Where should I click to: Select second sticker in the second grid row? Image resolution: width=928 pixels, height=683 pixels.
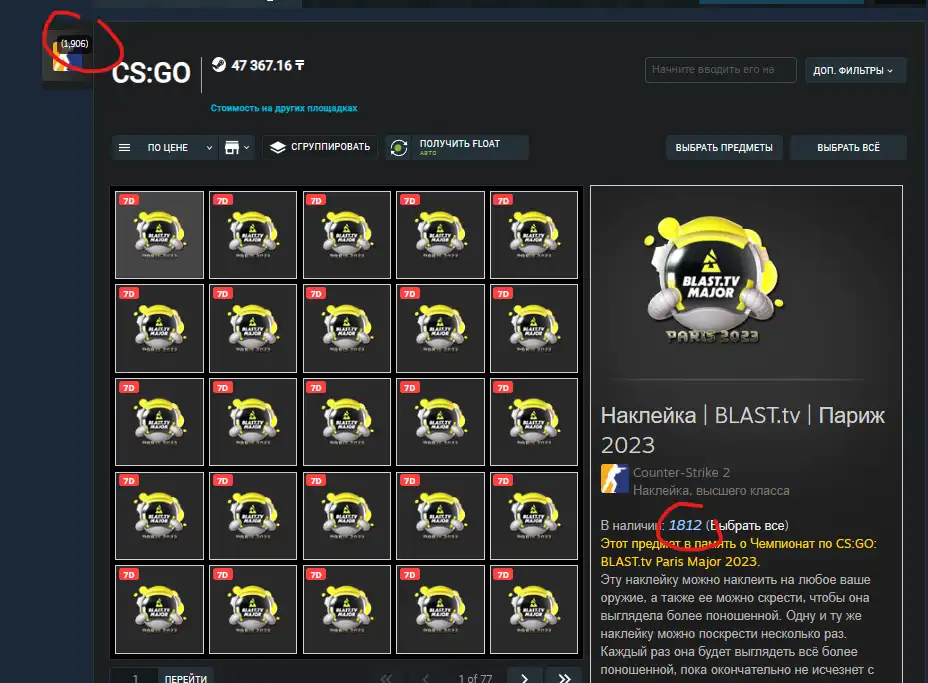[x=253, y=328]
